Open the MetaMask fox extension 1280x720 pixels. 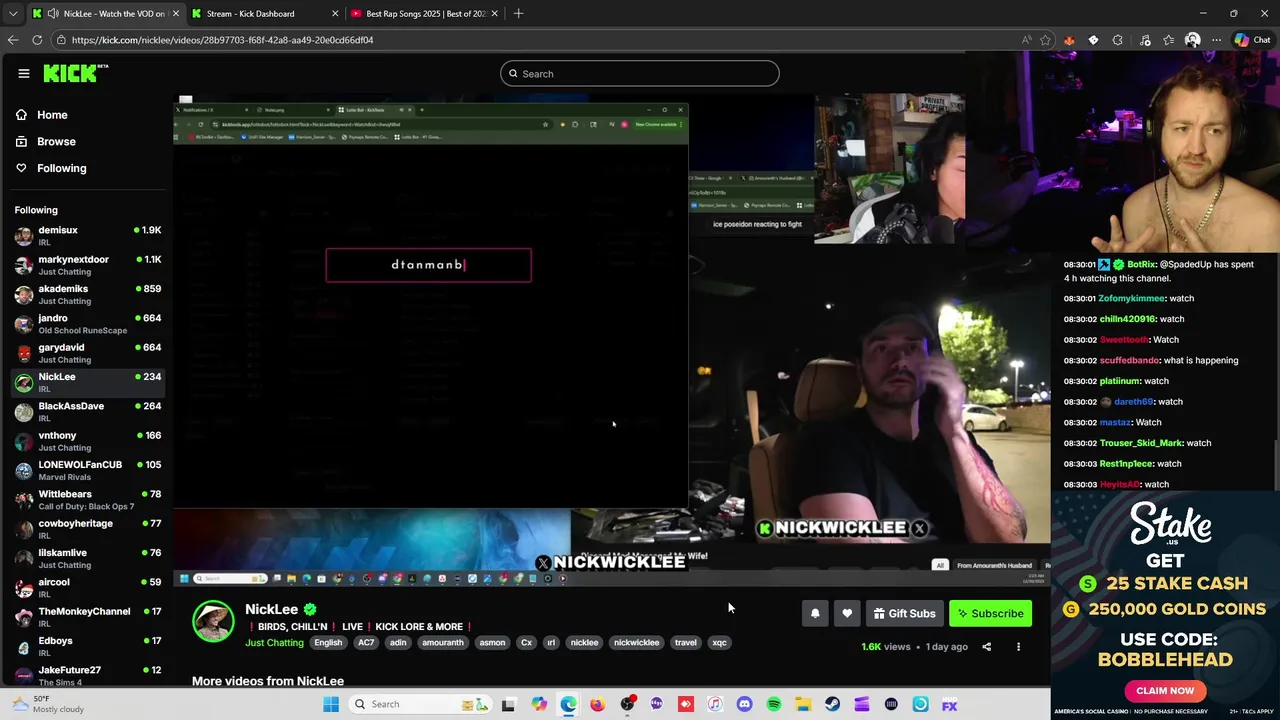[x=1069, y=40]
